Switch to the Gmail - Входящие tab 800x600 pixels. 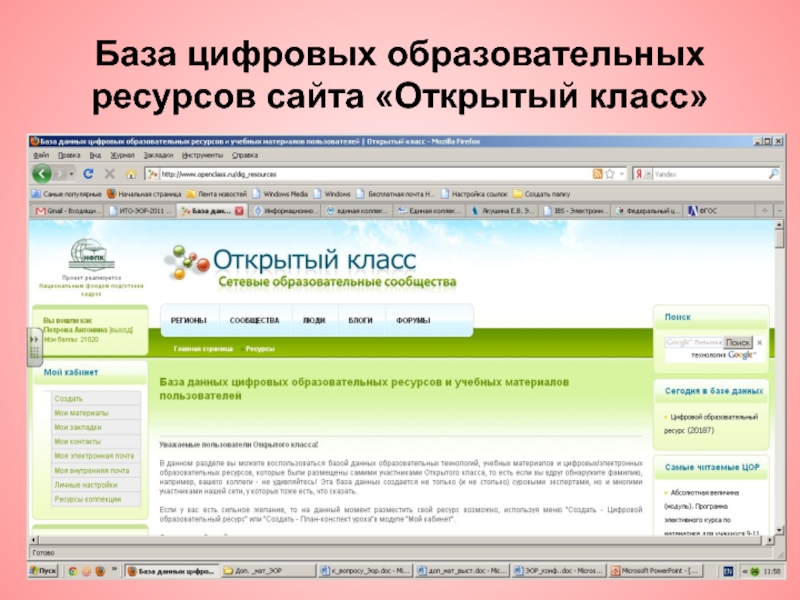coord(68,211)
